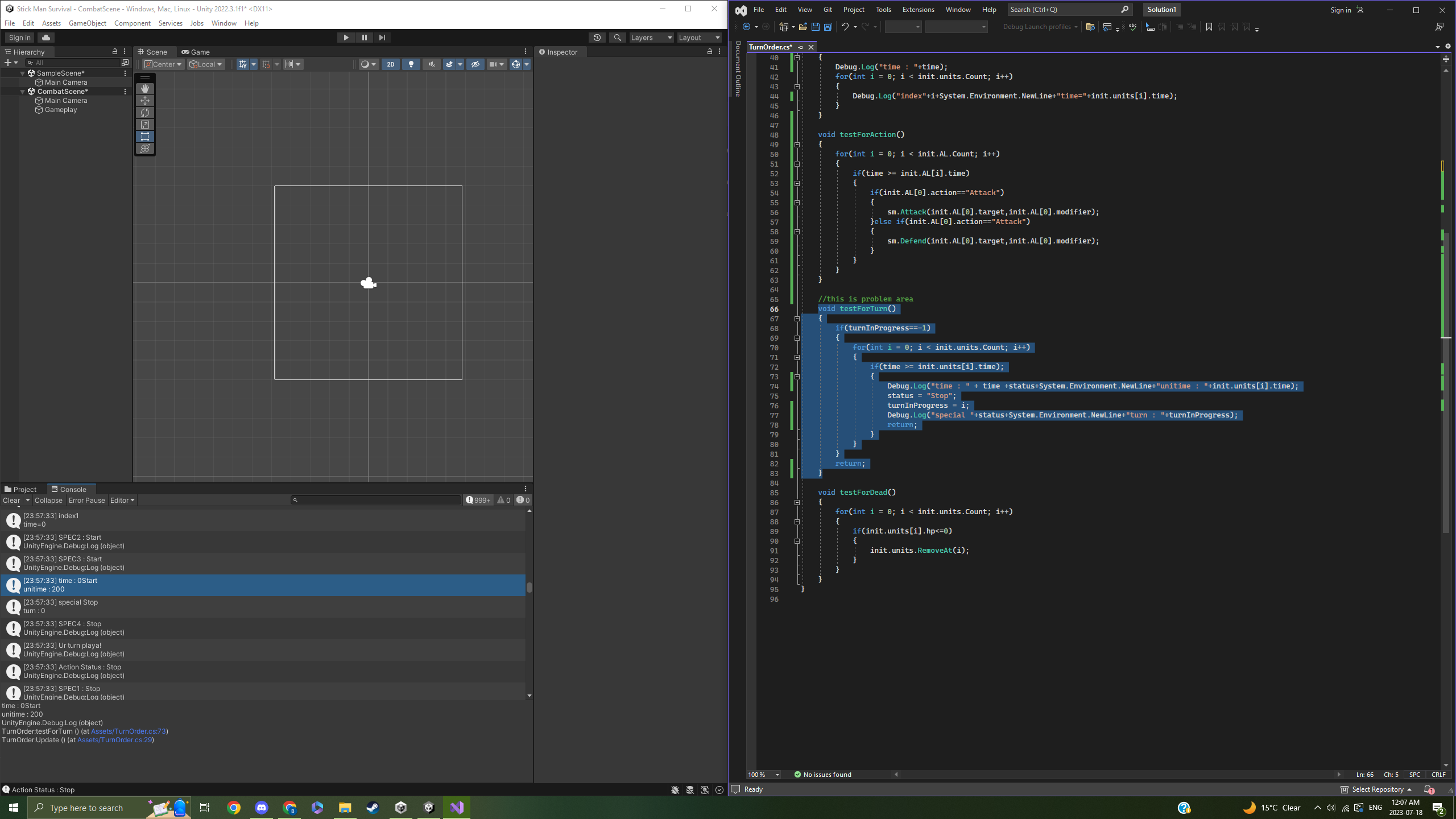Toggle 2D view mode in Scene

tap(390, 64)
